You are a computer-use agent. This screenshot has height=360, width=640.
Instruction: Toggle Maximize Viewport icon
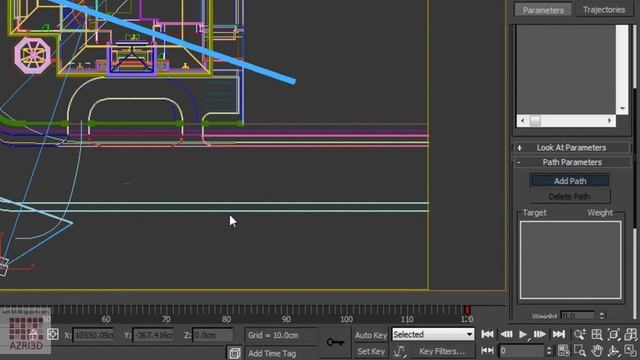pyautogui.click(x=631, y=351)
